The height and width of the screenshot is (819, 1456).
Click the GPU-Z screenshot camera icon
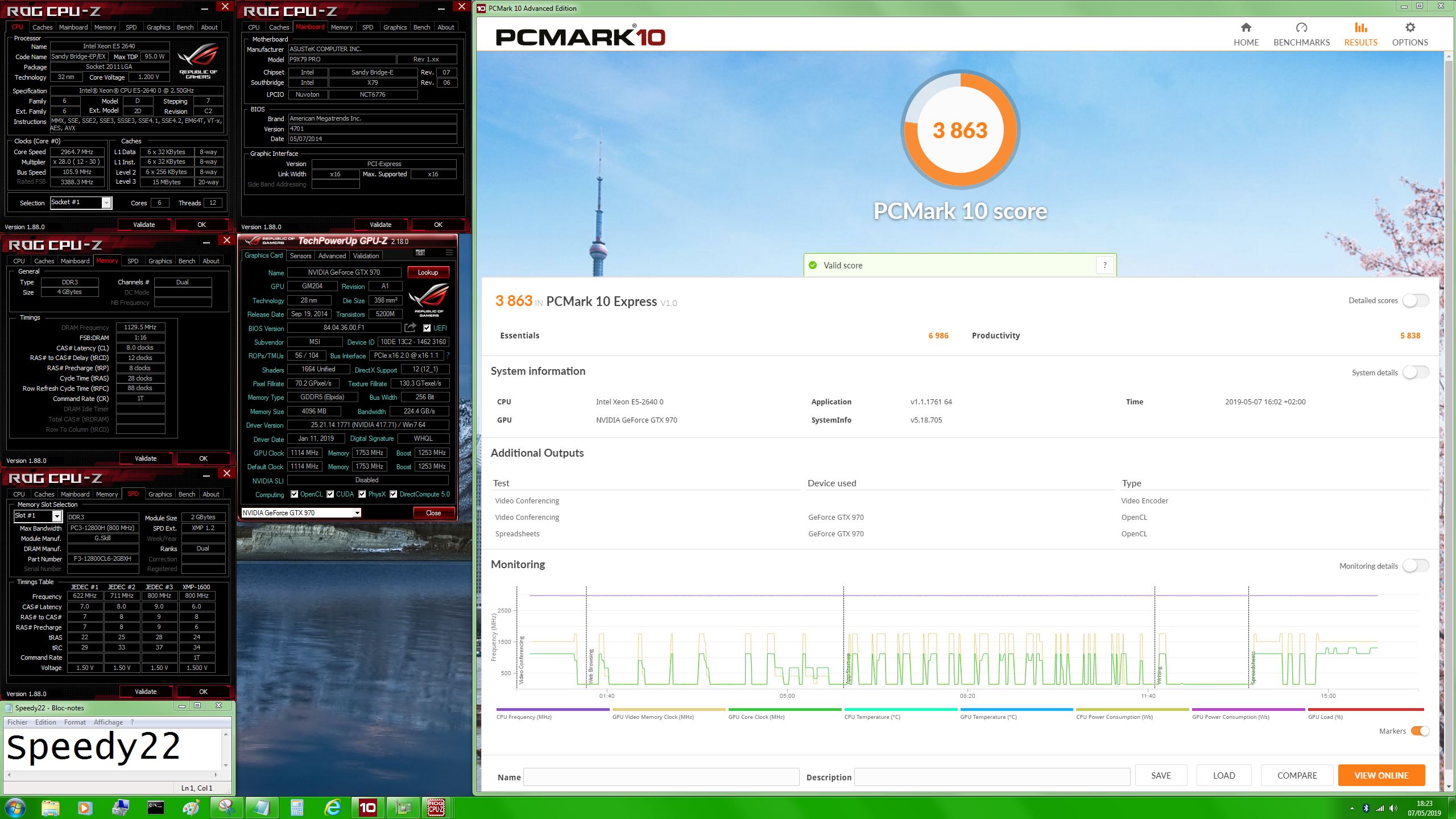coord(420,253)
